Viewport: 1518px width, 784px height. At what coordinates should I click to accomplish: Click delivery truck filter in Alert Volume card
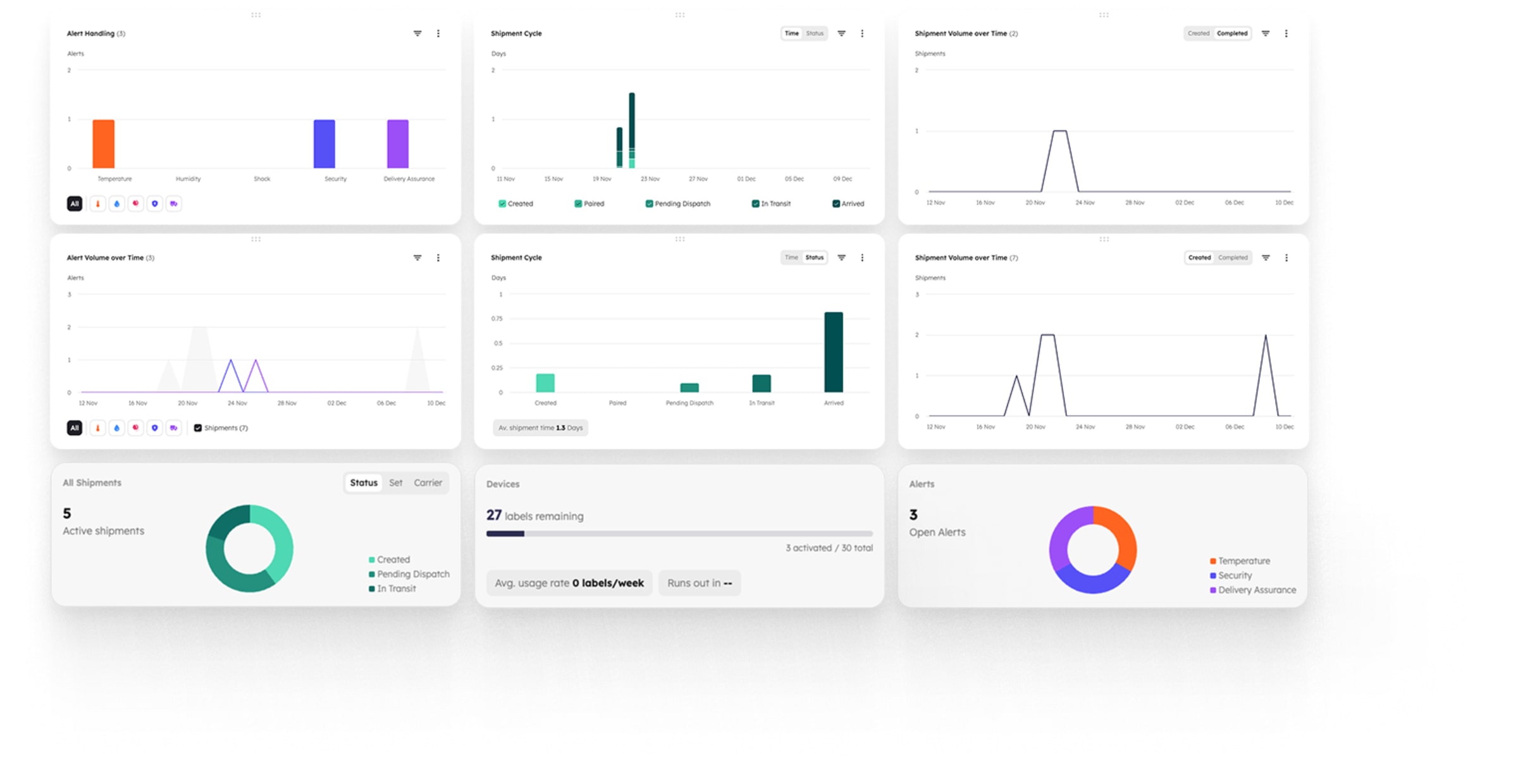[x=173, y=428]
